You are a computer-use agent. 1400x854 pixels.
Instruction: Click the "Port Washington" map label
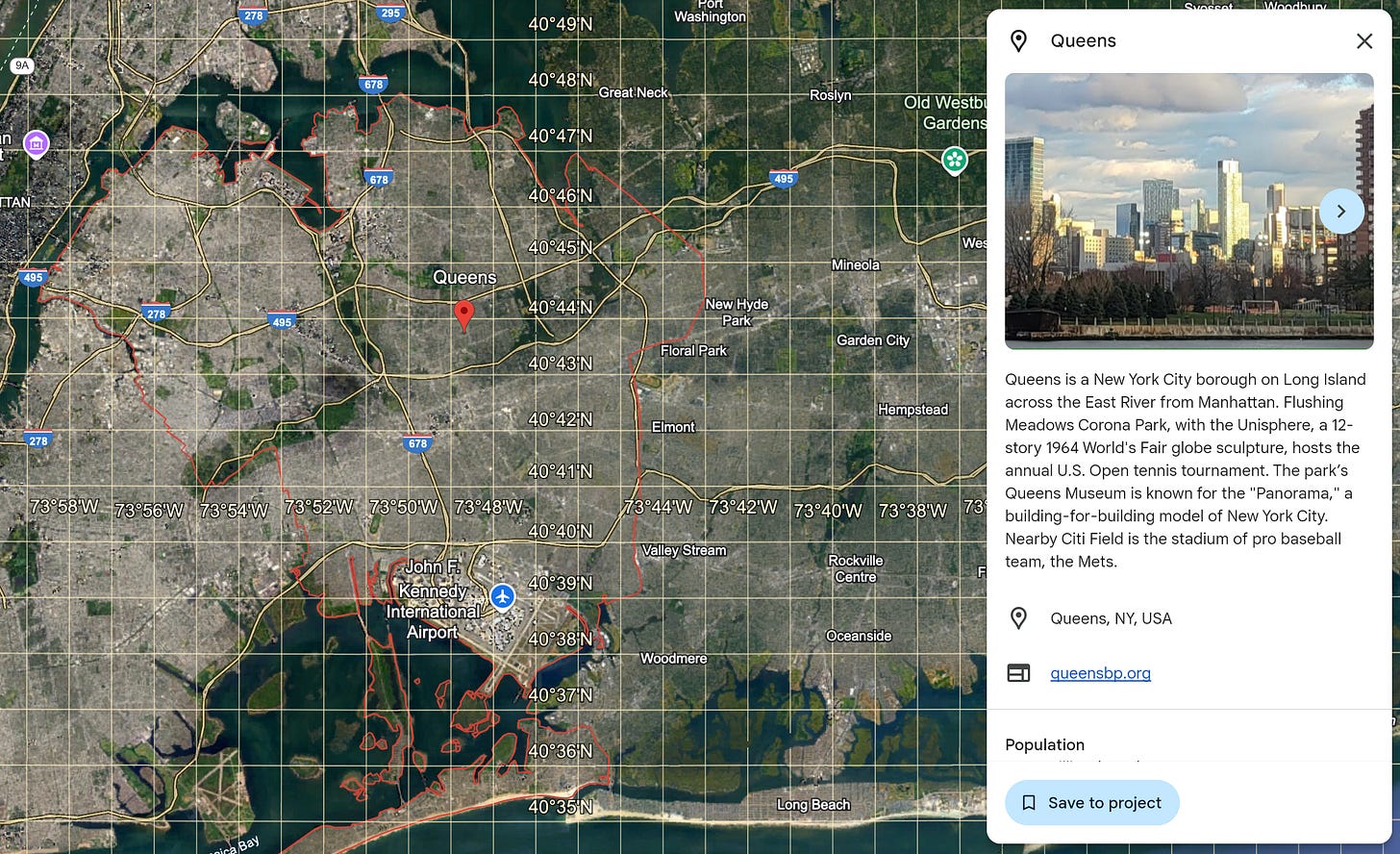tap(710, 11)
